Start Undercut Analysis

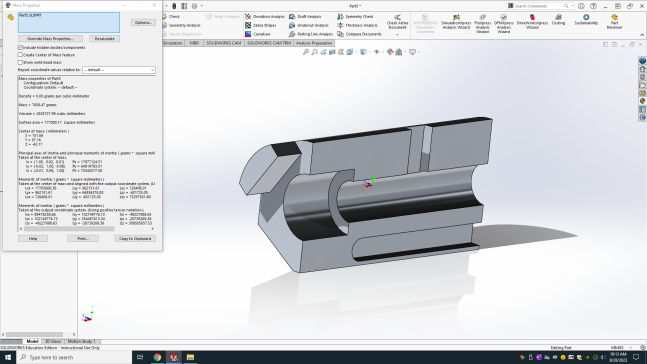tap(309, 25)
